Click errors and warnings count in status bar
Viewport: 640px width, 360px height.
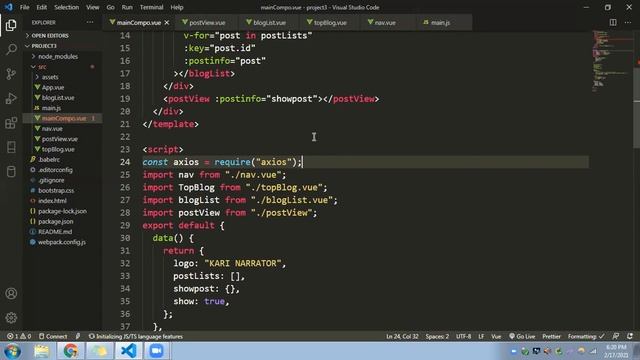(19, 336)
